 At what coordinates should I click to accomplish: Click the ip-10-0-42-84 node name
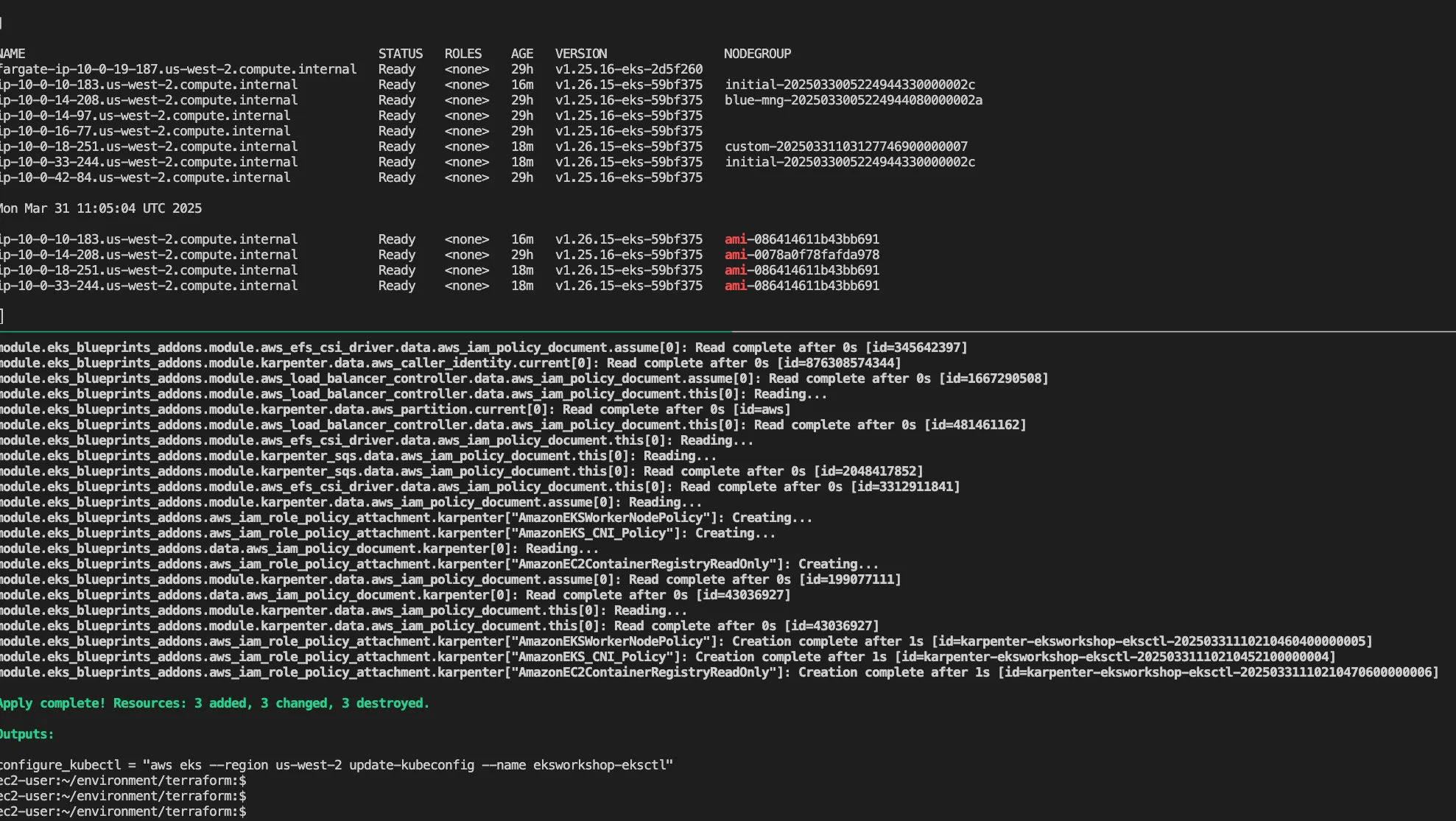[x=145, y=177]
